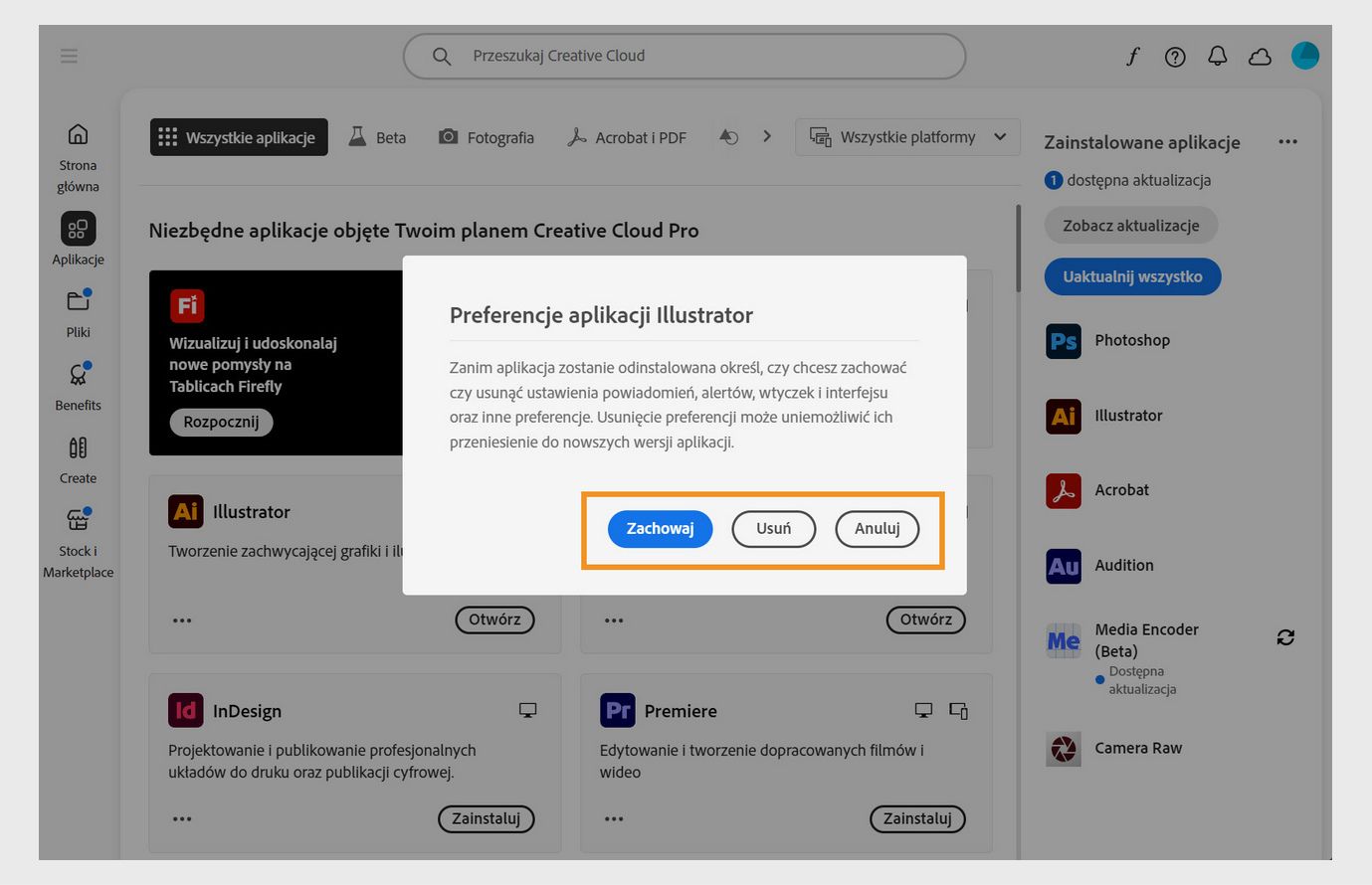Click Uaktualnij wszystko button
Screen dimensions: 1372x885
point(1133,276)
